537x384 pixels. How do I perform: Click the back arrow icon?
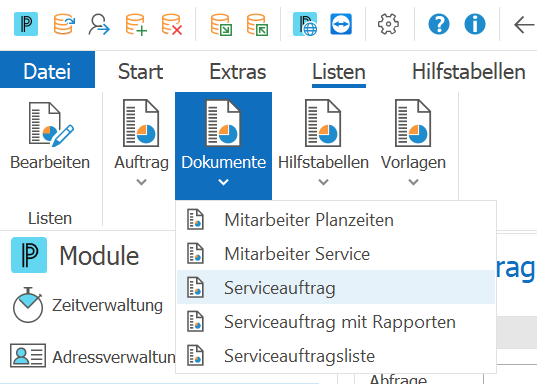click(x=524, y=25)
